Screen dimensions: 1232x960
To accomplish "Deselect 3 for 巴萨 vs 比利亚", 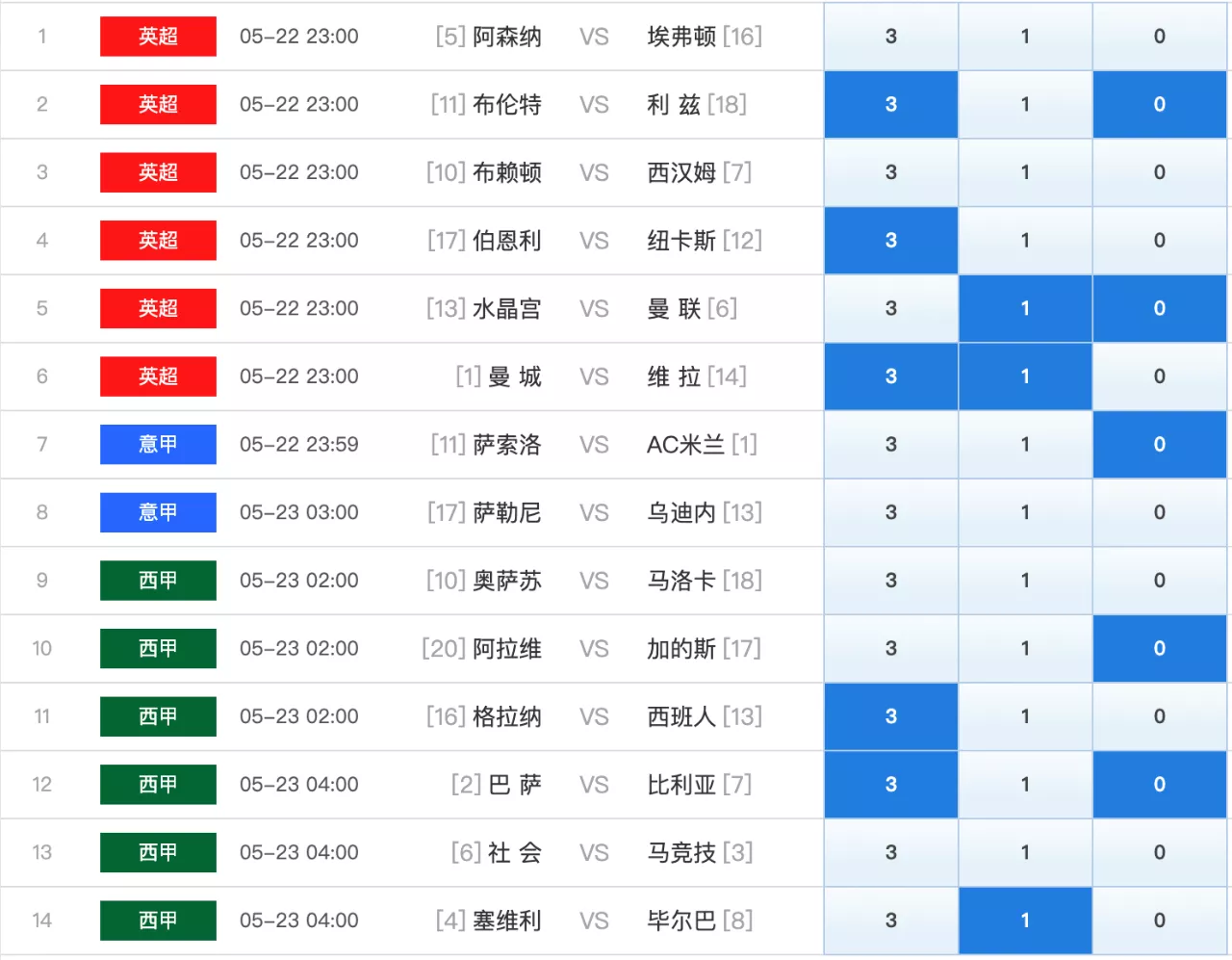I will pyautogui.click(x=890, y=785).
